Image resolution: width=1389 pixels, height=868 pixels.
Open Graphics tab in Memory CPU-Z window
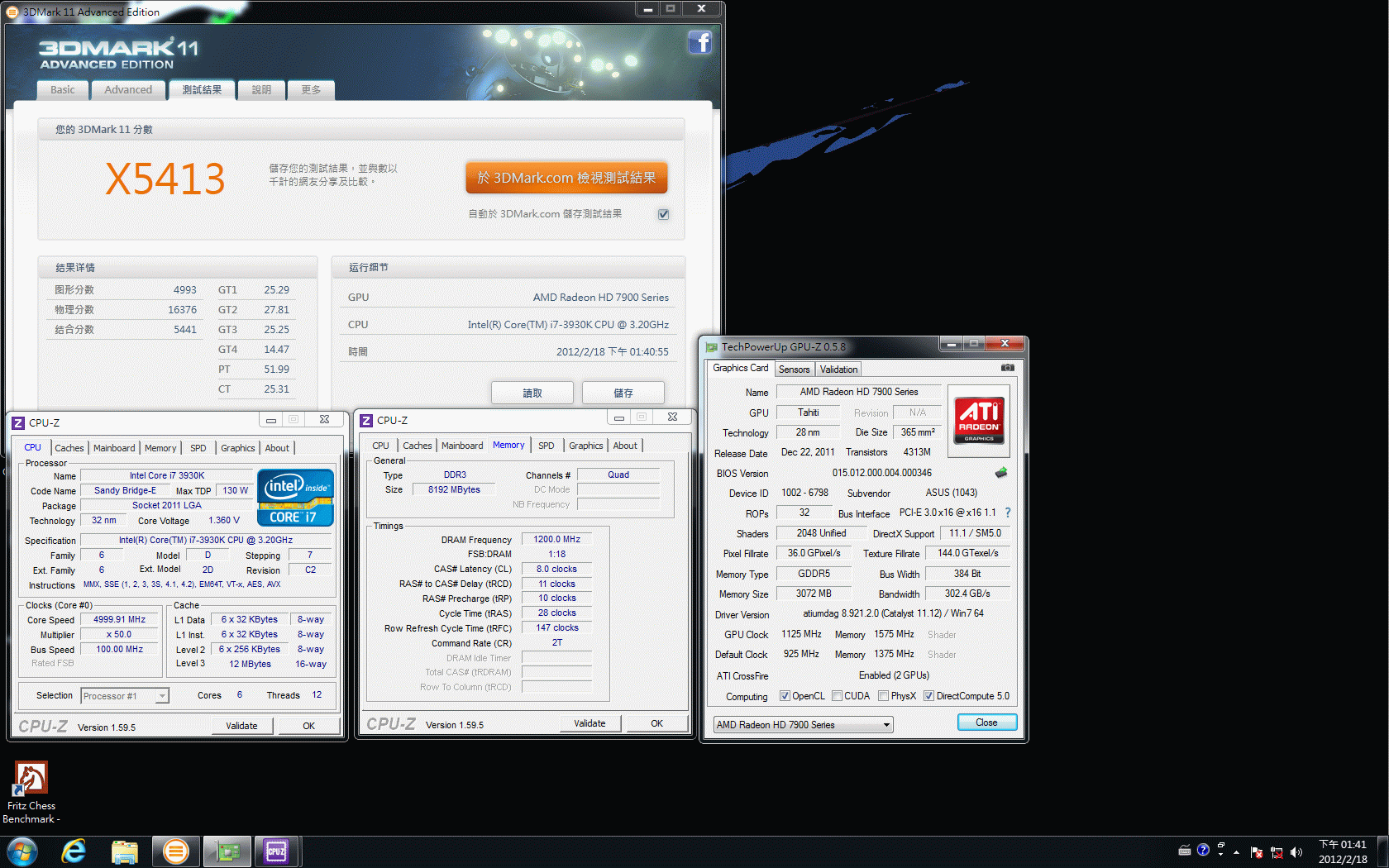click(586, 446)
